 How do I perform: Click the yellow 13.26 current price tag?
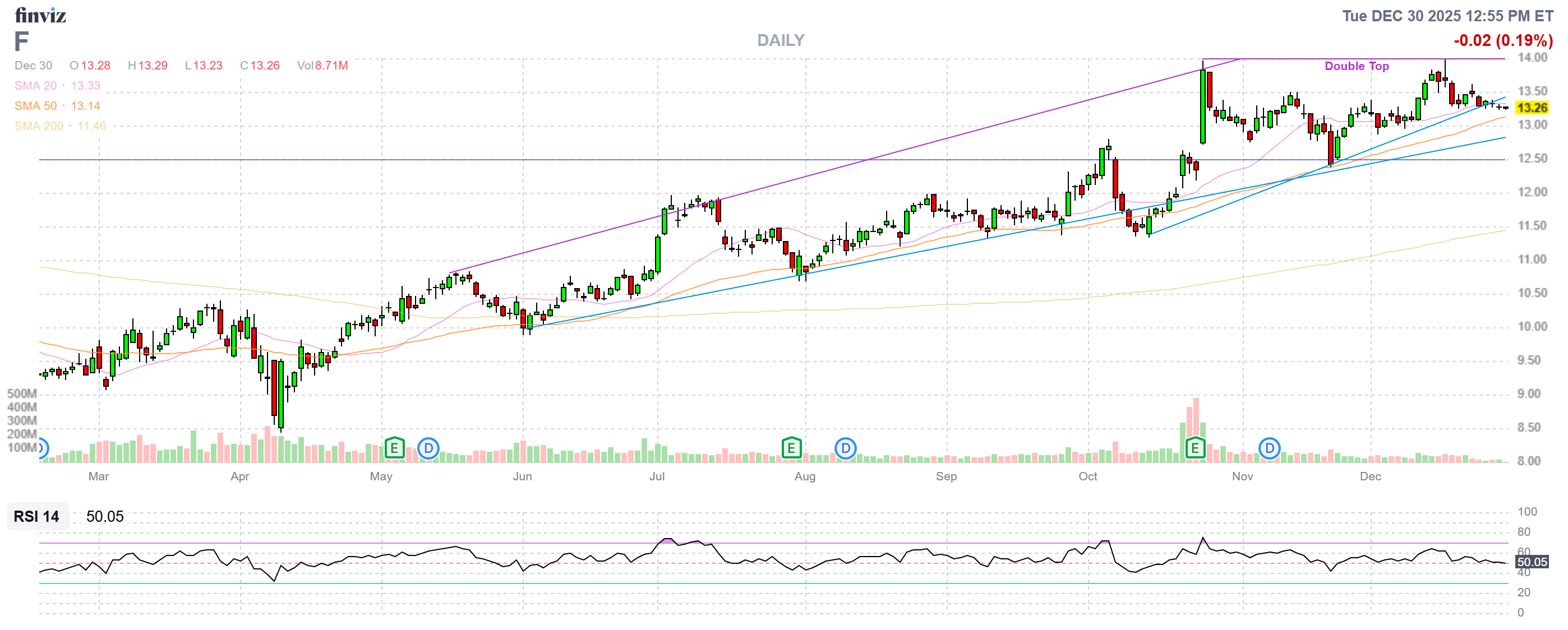click(1531, 108)
